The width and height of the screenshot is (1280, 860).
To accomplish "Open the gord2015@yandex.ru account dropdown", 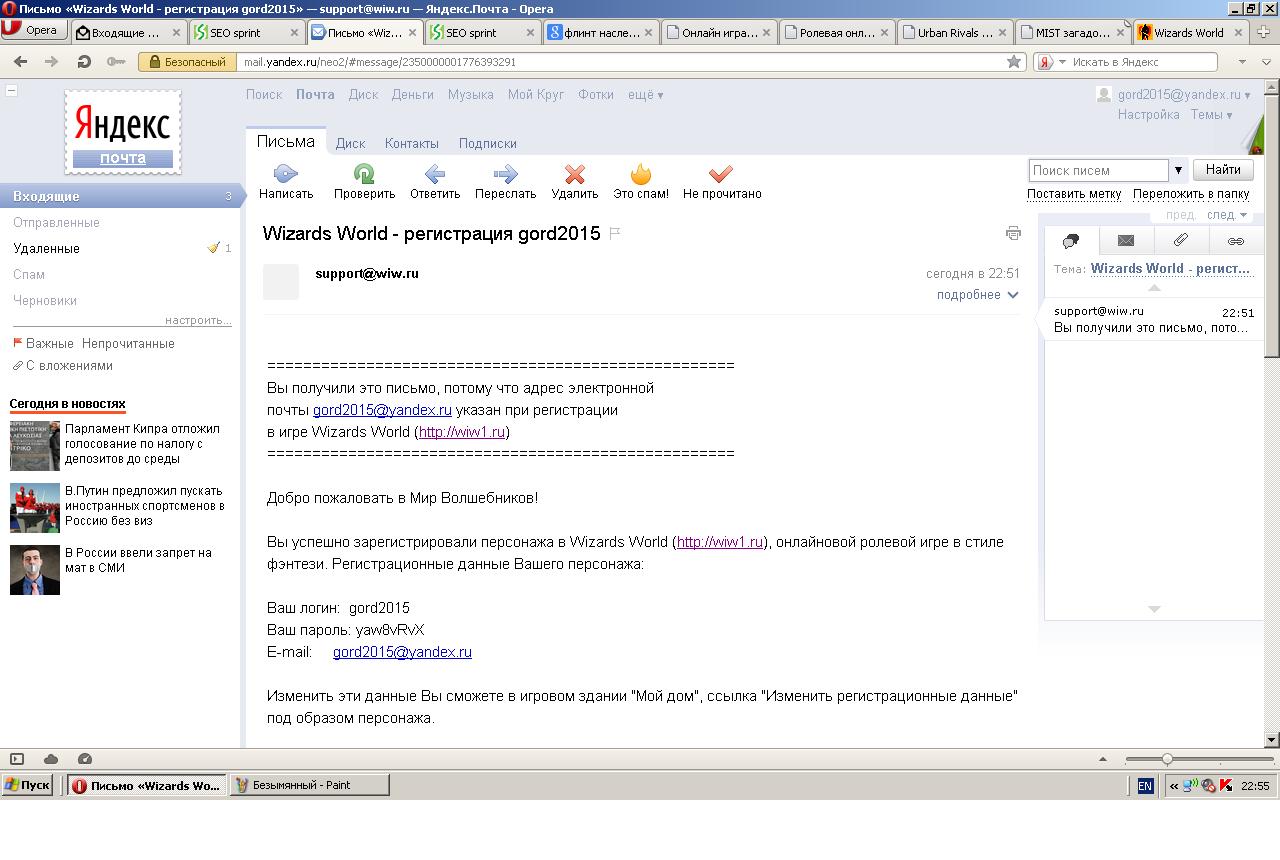I will [x=1184, y=95].
